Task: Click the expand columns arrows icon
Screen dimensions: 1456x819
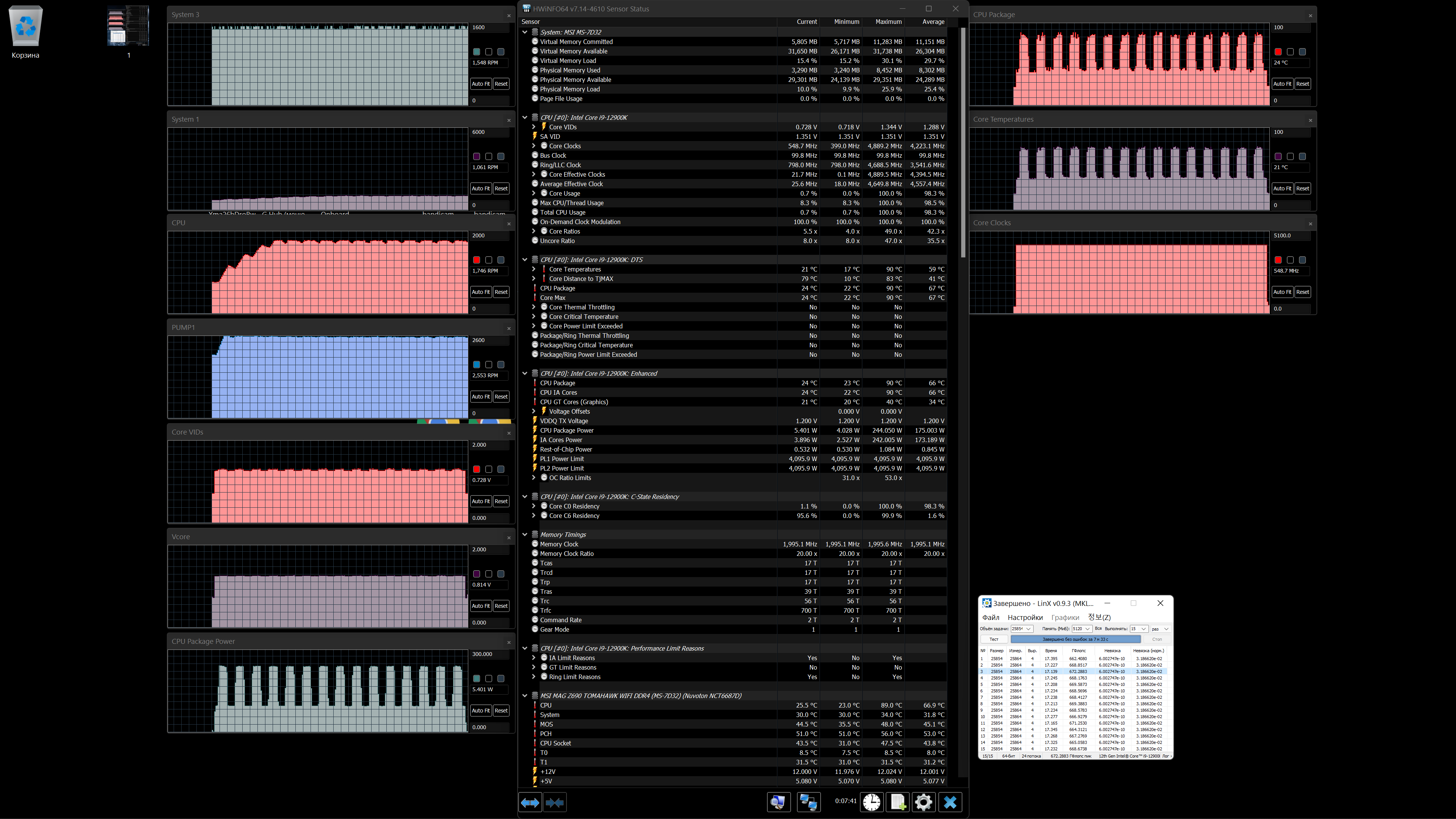Action: [x=530, y=802]
